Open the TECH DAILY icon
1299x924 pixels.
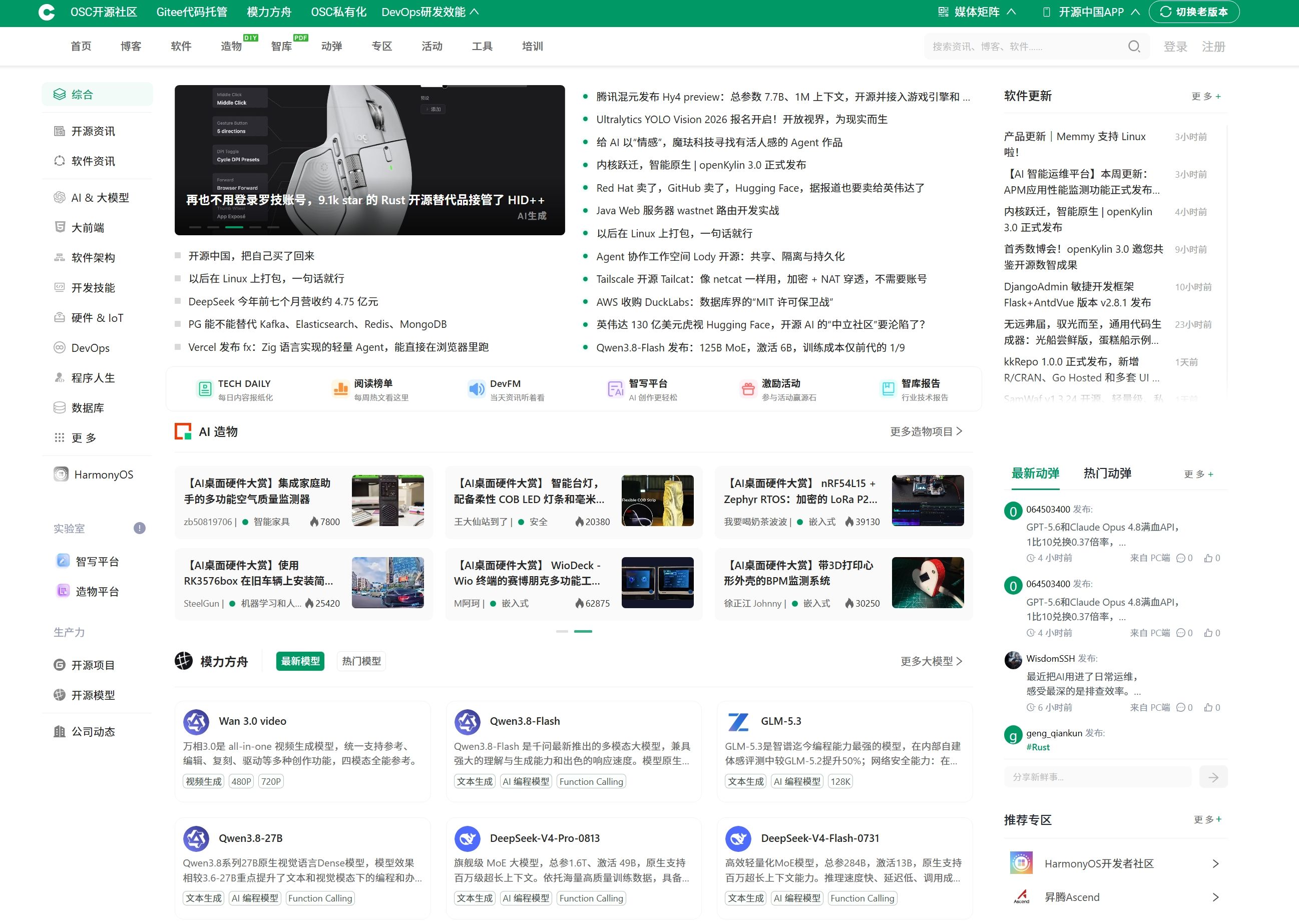pos(204,389)
